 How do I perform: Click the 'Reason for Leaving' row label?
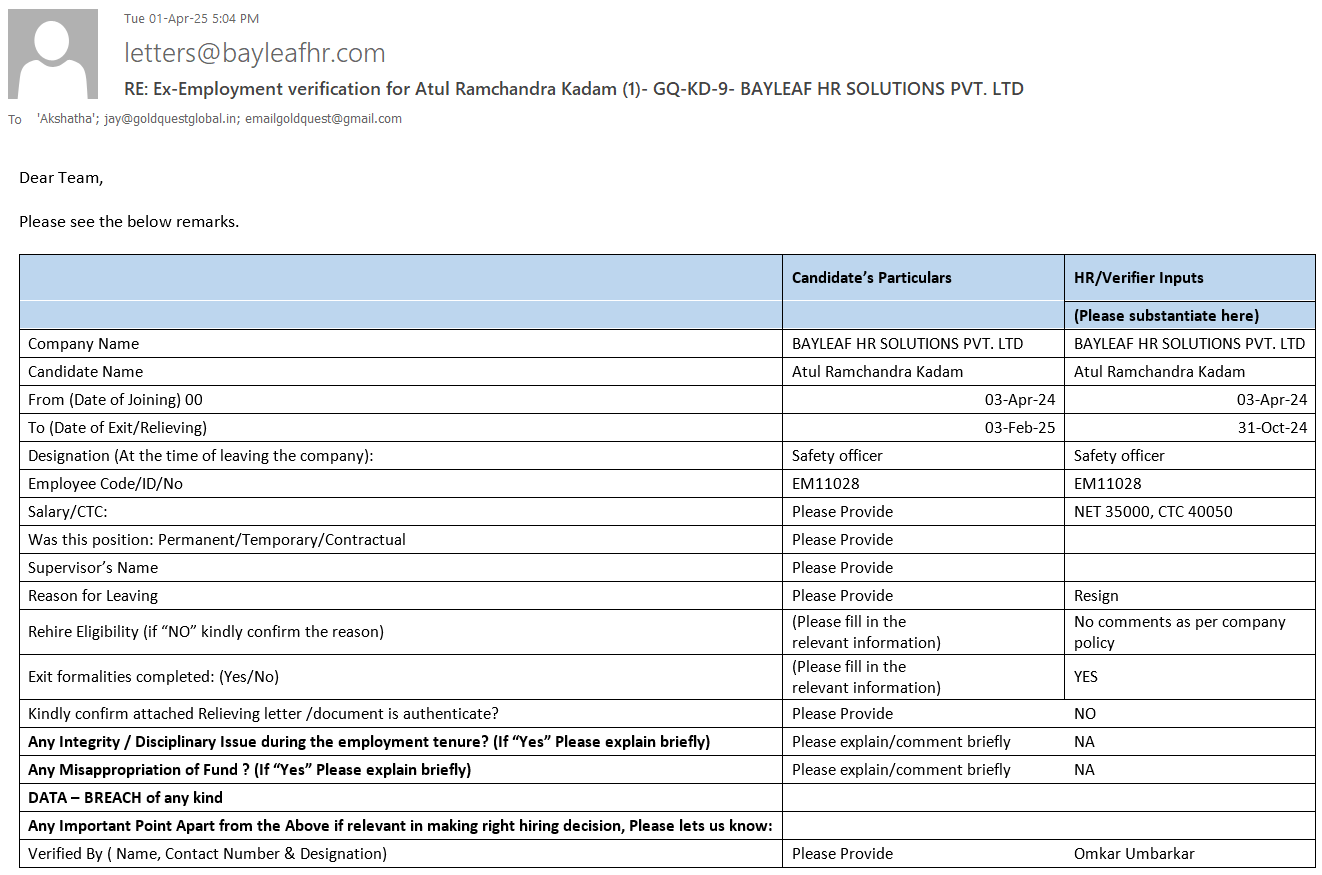point(93,596)
